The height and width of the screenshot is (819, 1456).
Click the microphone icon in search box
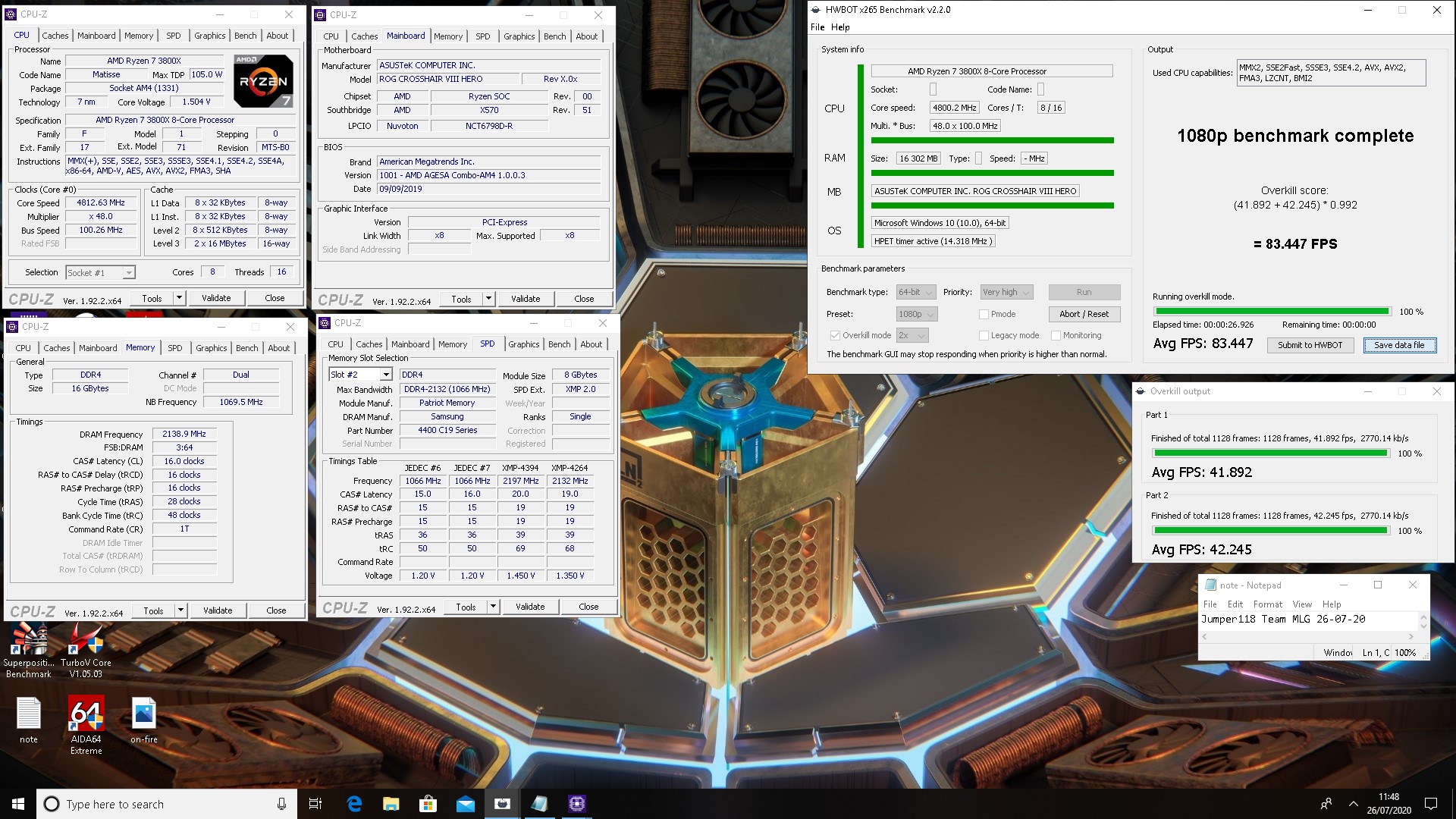click(281, 804)
